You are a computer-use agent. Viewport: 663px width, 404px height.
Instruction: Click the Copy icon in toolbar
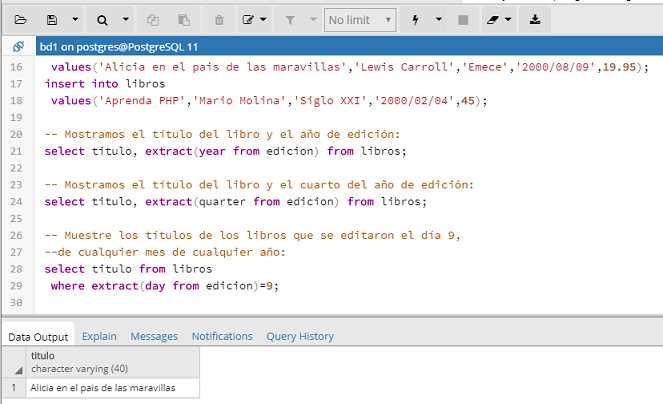point(153,19)
